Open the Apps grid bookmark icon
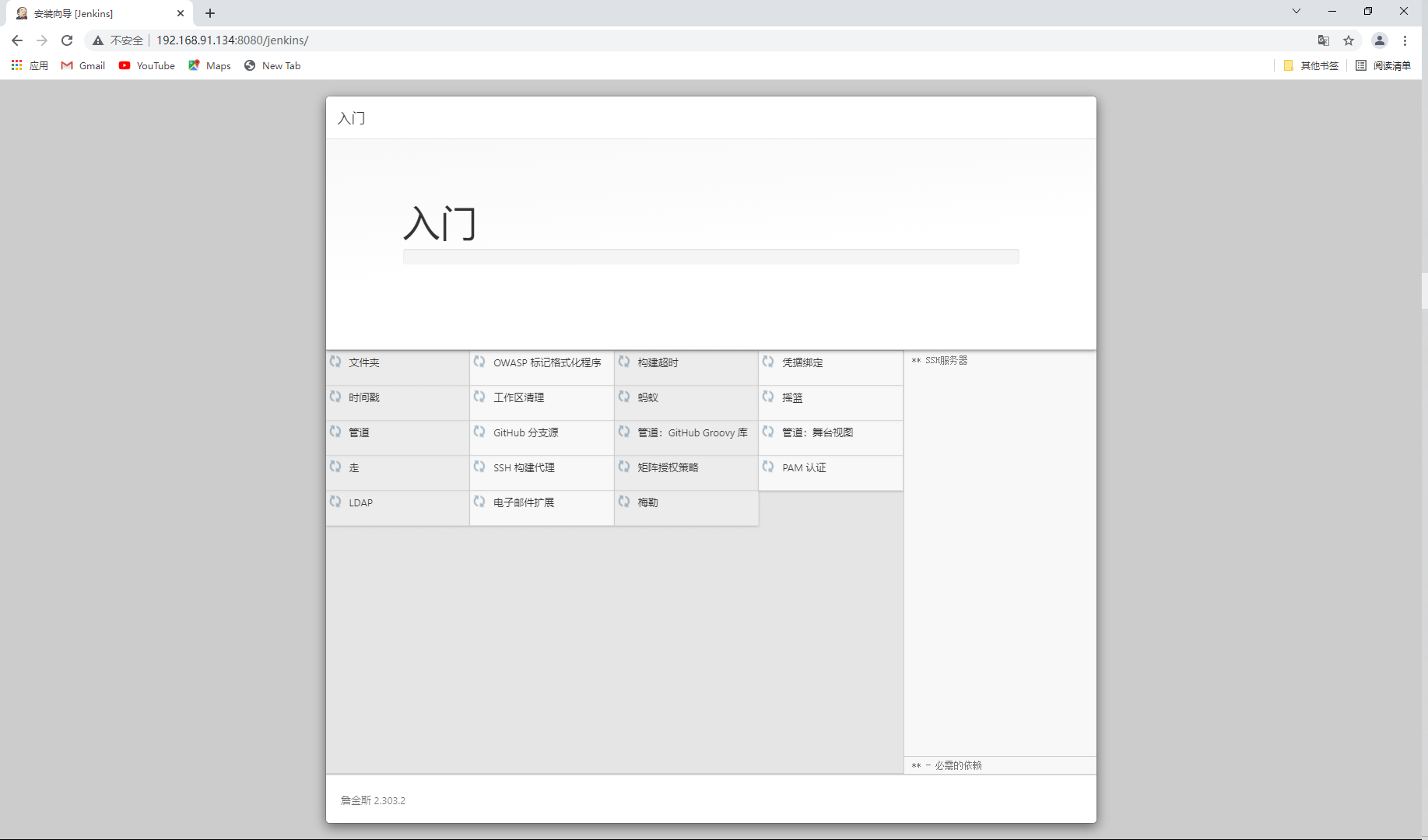 point(16,65)
